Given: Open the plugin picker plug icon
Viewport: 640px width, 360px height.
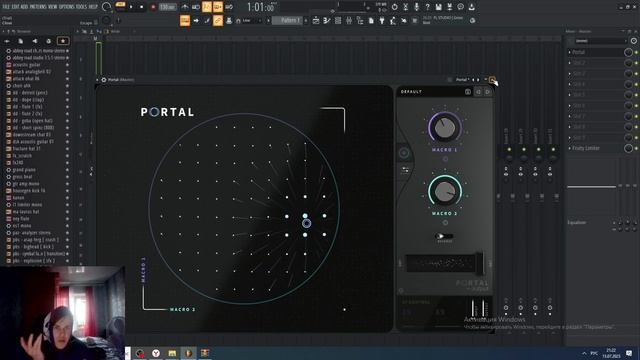Looking at the screenshot, I should coord(382,20).
